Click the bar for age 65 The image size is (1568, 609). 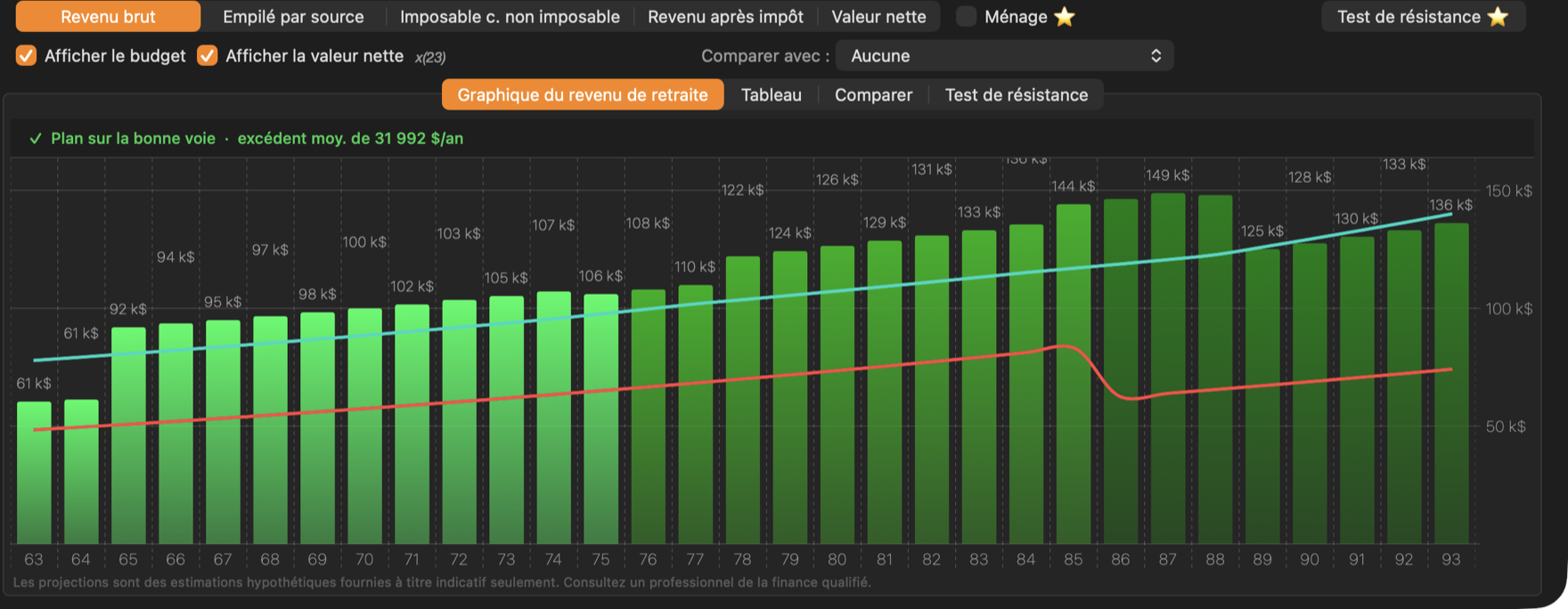(x=128, y=435)
